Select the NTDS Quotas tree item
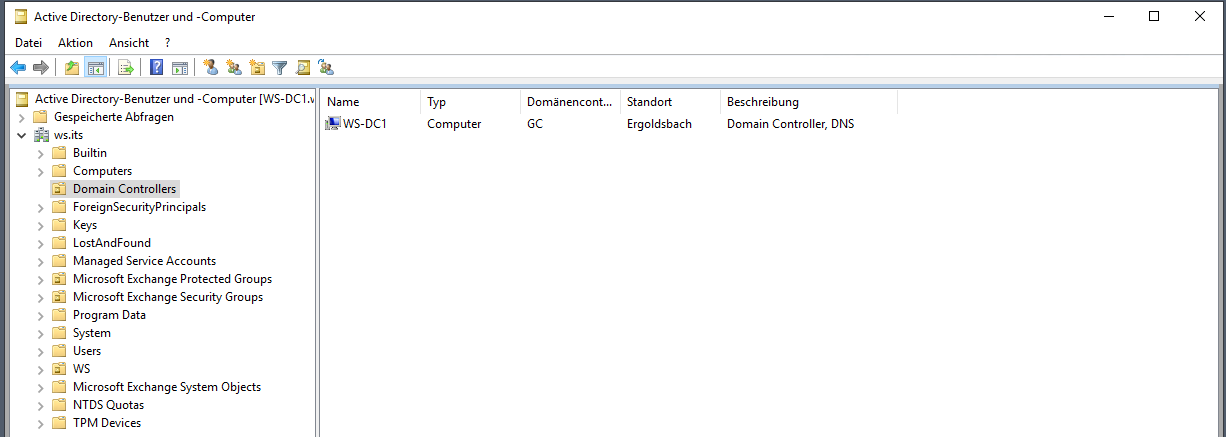1226x437 pixels. click(x=108, y=405)
